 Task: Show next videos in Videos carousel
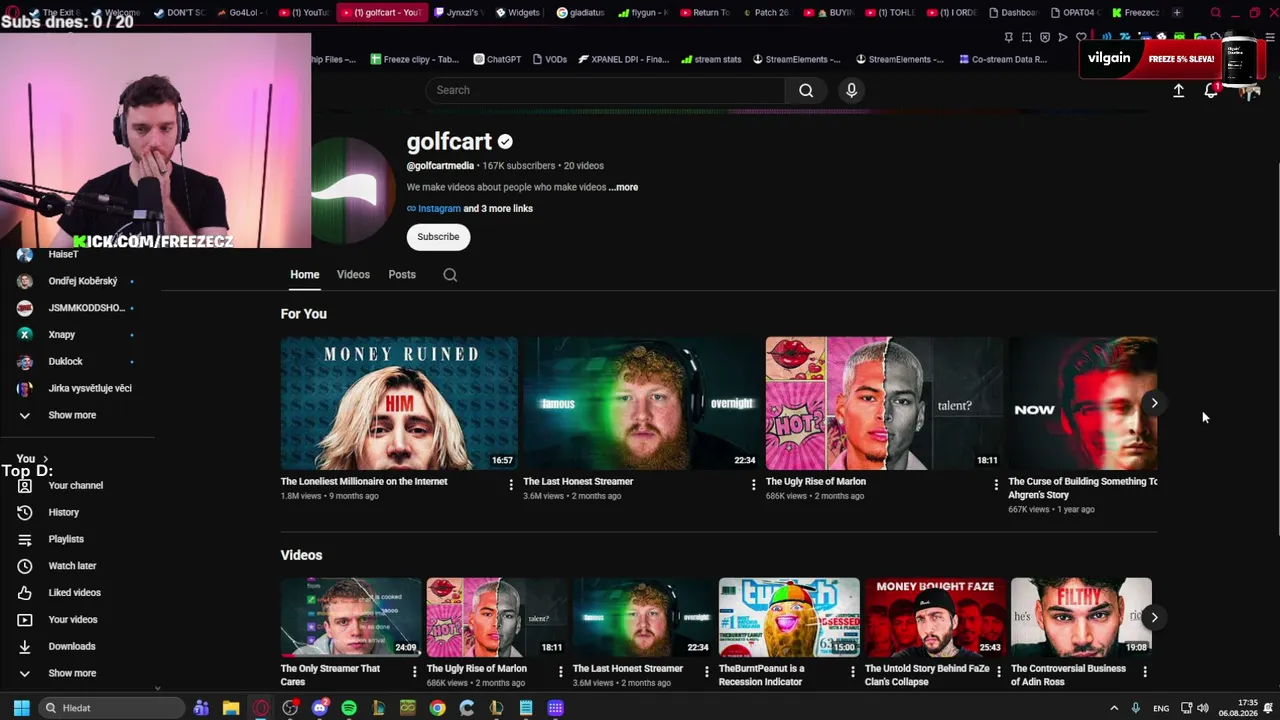[x=1154, y=617]
